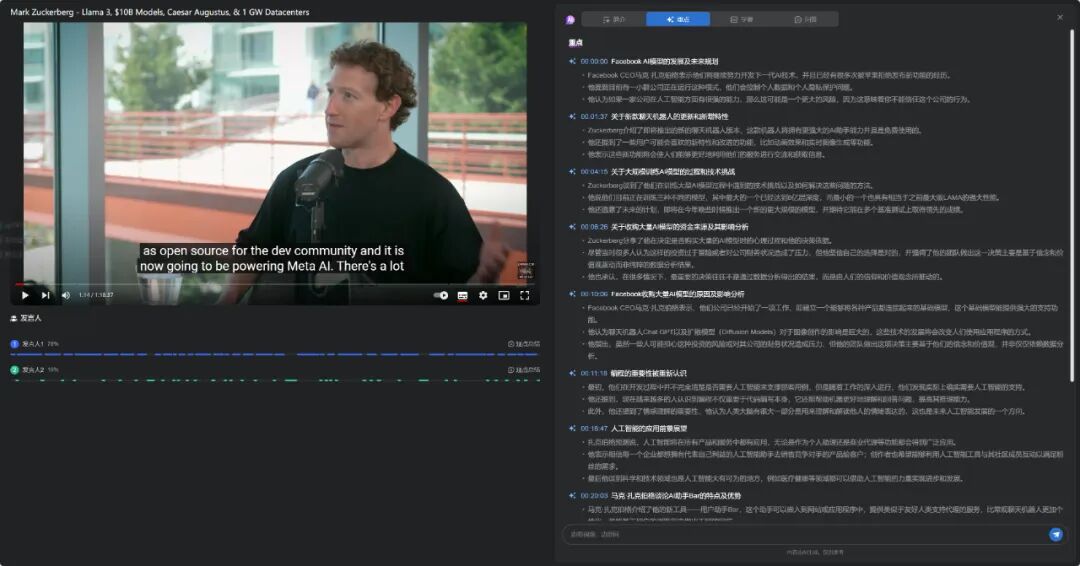
Task: Click sparkle icon beside 00:20:03 section
Action: [x=572, y=496]
